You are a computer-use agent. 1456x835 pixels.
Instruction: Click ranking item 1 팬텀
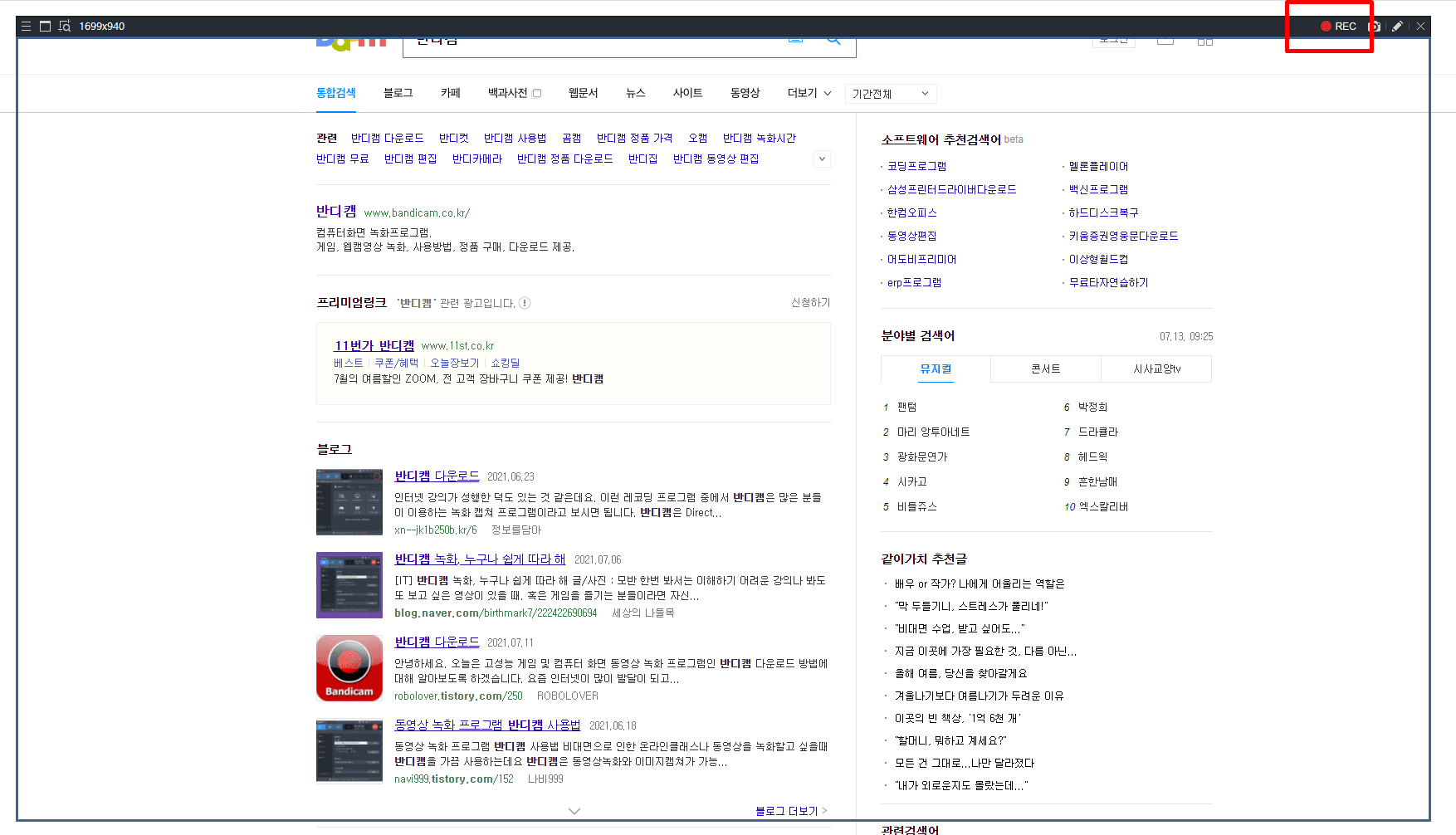pos(906,407)
